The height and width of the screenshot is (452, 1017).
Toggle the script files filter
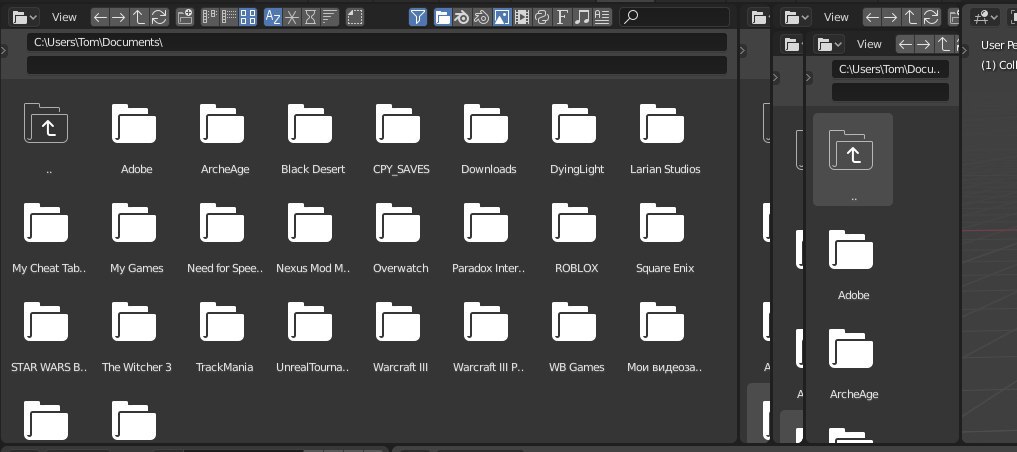[542, 18]
